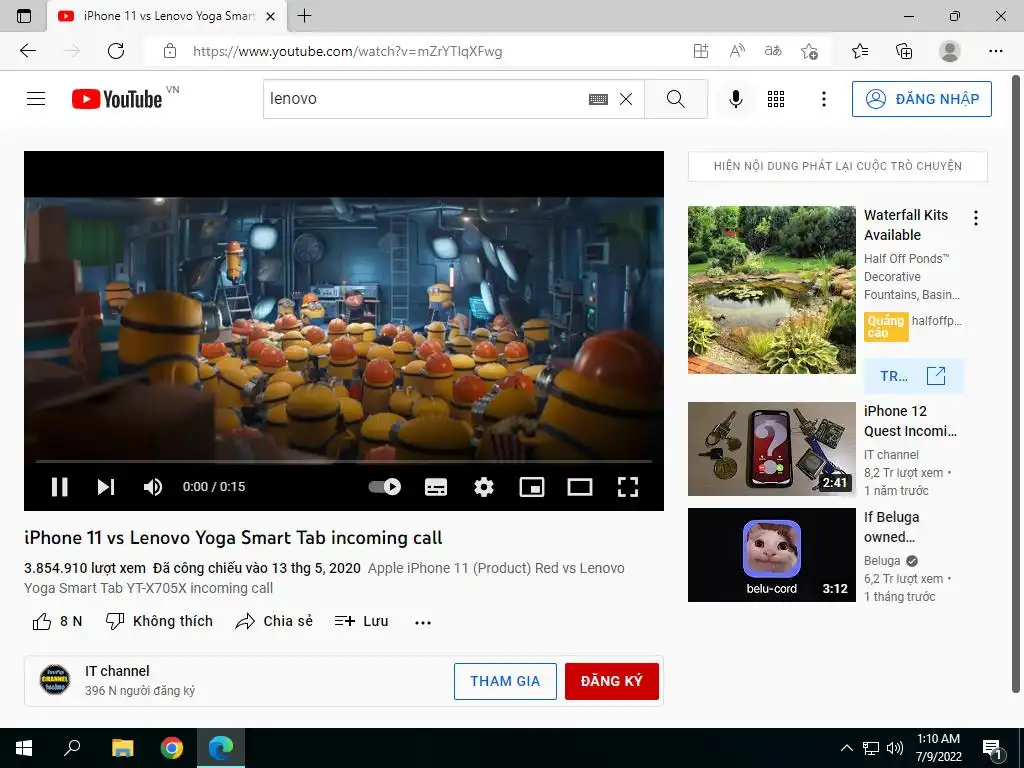The height and width of the screenshot is (768, 1024).
Task: Click the ĐĂNG NHẬP sign-in button
Action: [921, 99]
